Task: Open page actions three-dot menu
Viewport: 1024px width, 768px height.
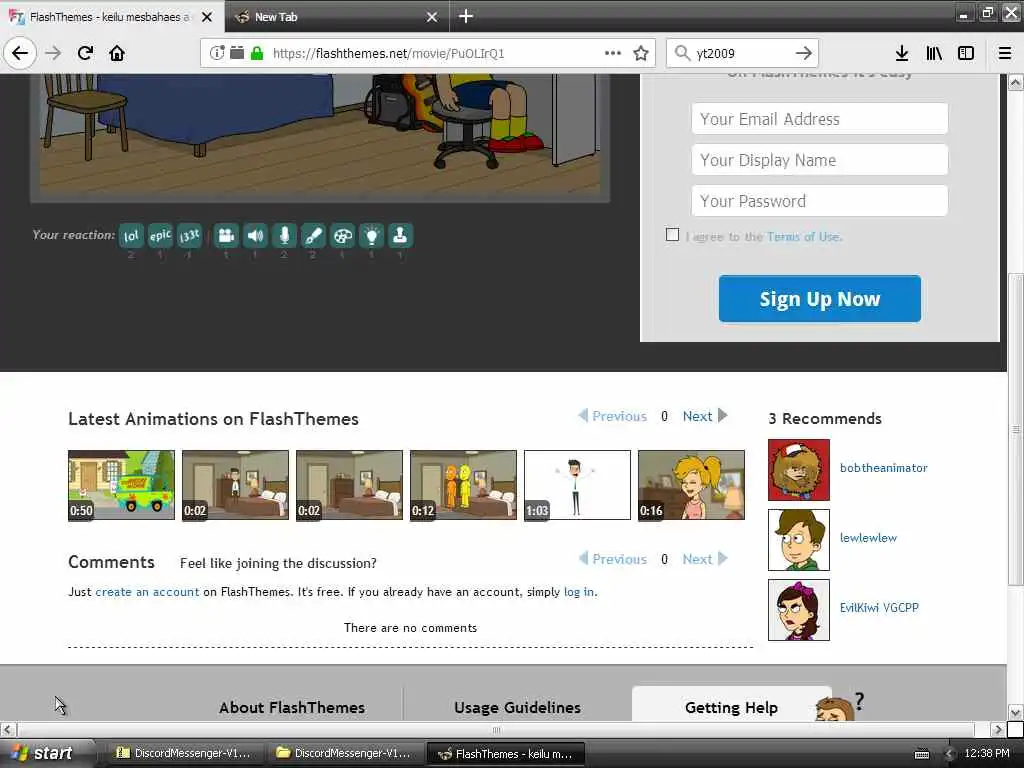Action: 613,53
